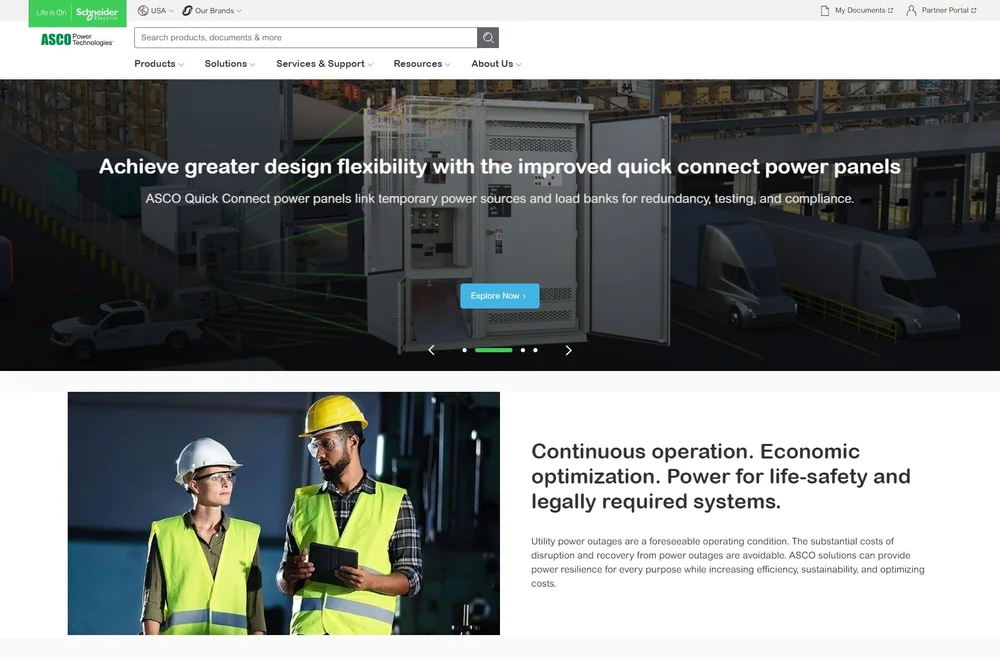This screenshot has width=1000, height=667.
Task: Select the third carousel dot indicator
Action: (x=523, y=350)
